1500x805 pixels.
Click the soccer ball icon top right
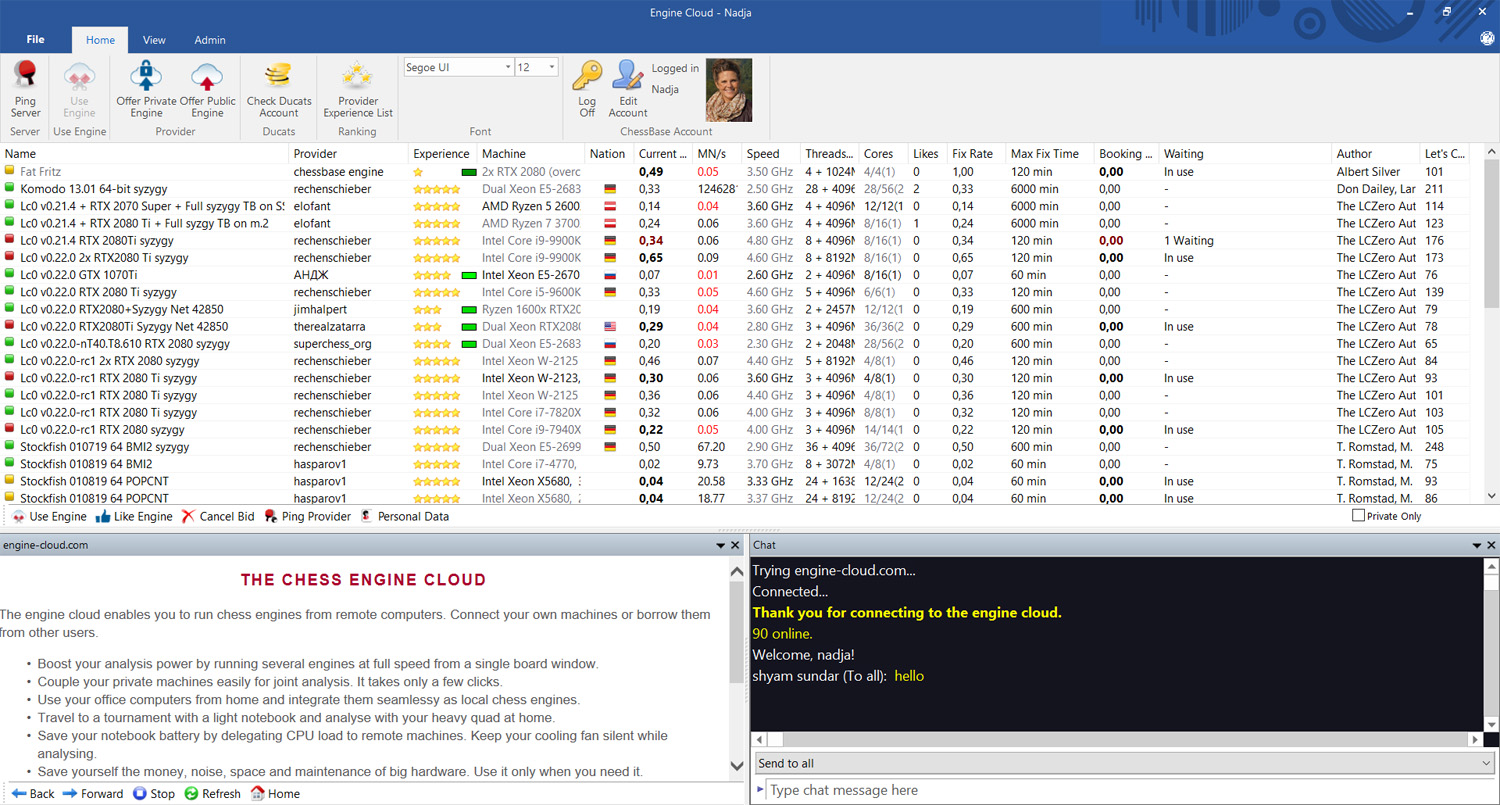pyautogui.click(x=1487, y=39)
